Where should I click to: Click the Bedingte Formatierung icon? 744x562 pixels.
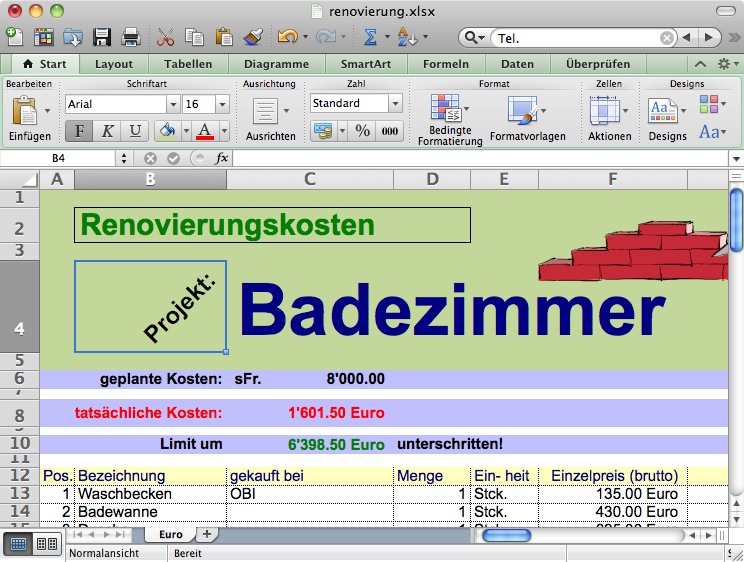click(445, 109)
